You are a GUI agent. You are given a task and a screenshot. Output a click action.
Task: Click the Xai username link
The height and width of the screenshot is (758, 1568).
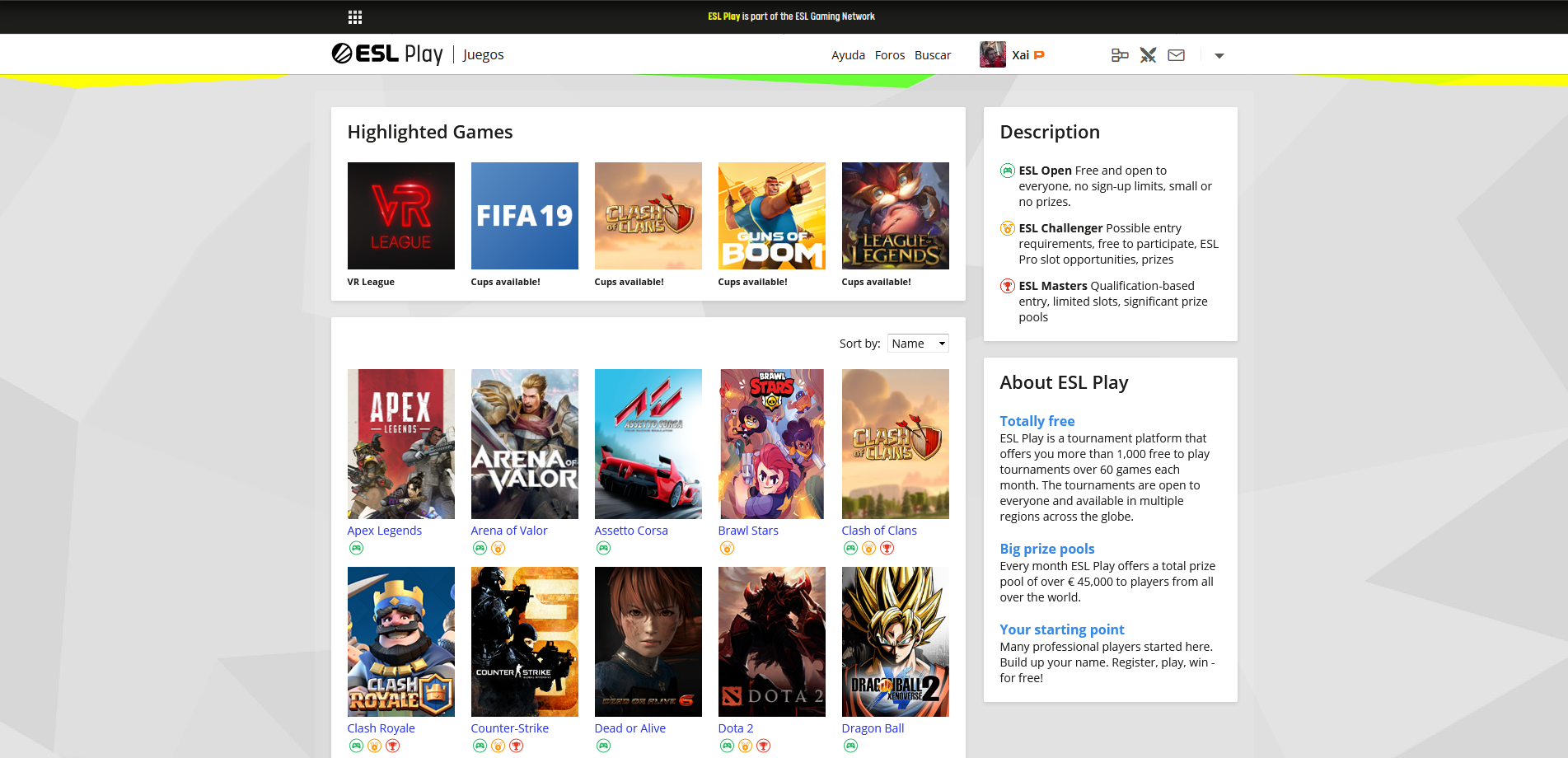pyautogui.click(x=1020, y=55)
